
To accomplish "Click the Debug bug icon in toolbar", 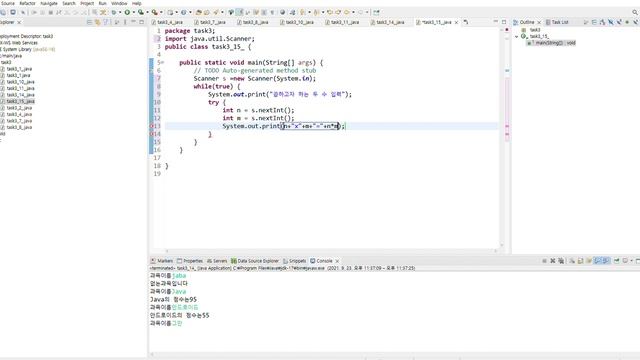I will (114, 12).
